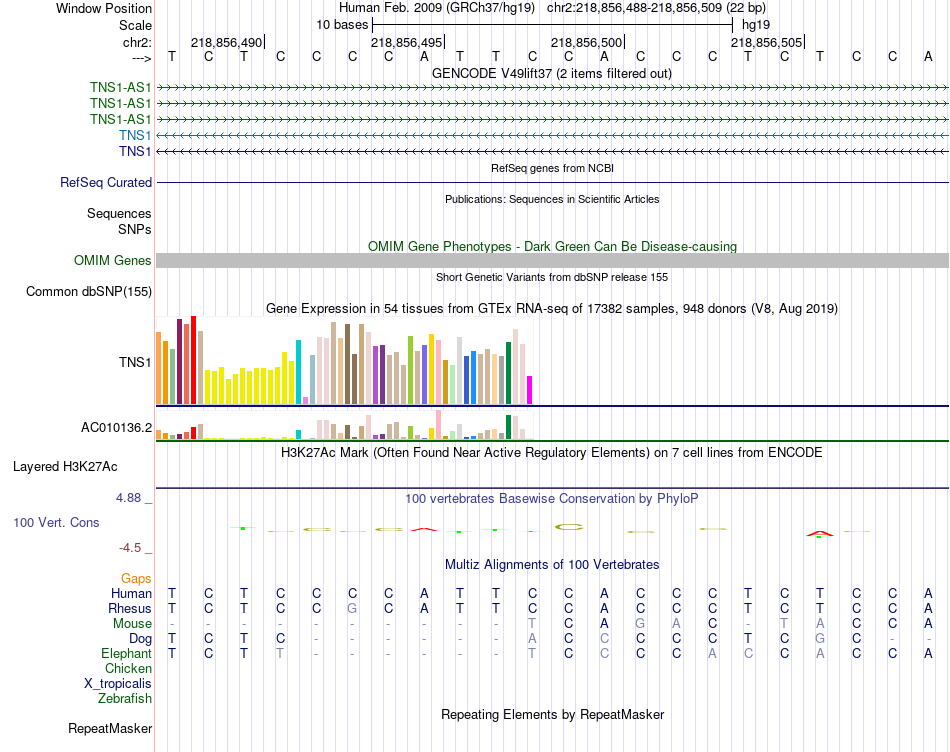Click the cyan bar in TNS1 expression chart

298,372
